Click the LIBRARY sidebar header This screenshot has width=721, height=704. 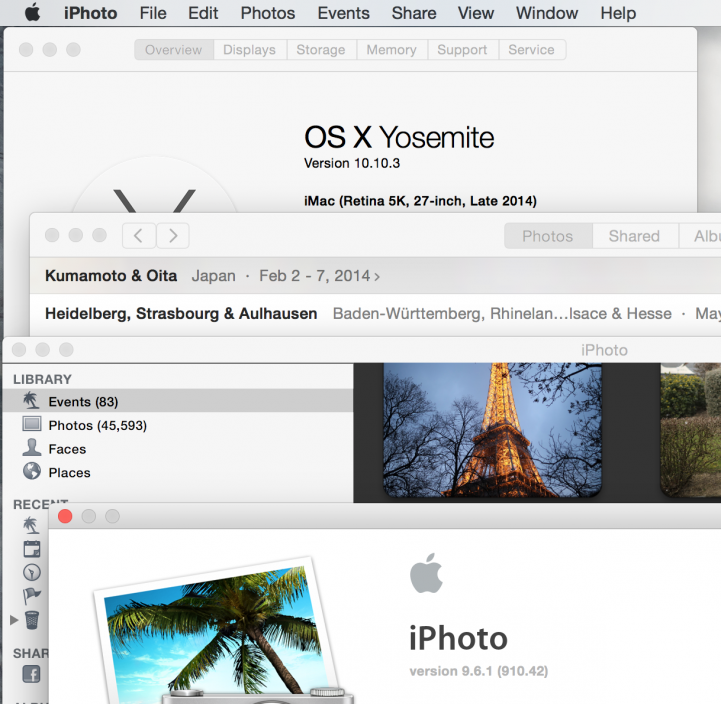click(42, 379)
